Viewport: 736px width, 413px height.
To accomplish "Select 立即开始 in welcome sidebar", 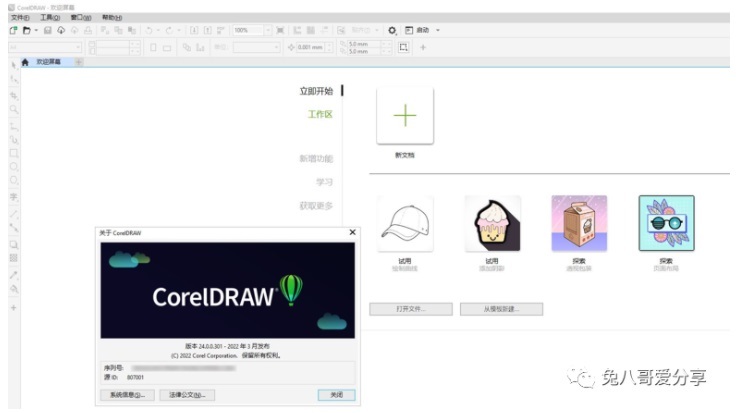I will point(316,91).
